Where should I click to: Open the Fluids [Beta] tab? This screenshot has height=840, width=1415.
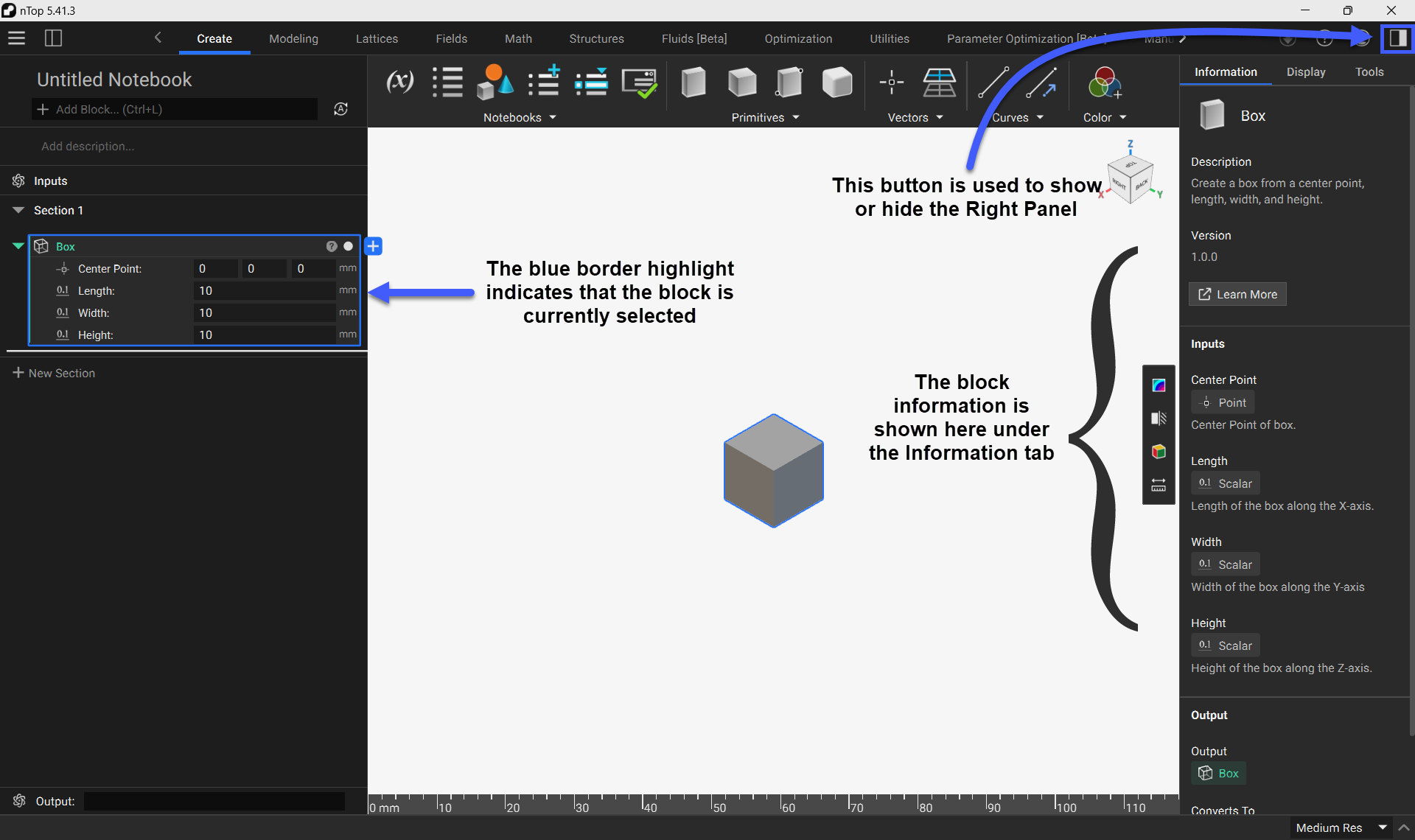click(x=693, y=38)
